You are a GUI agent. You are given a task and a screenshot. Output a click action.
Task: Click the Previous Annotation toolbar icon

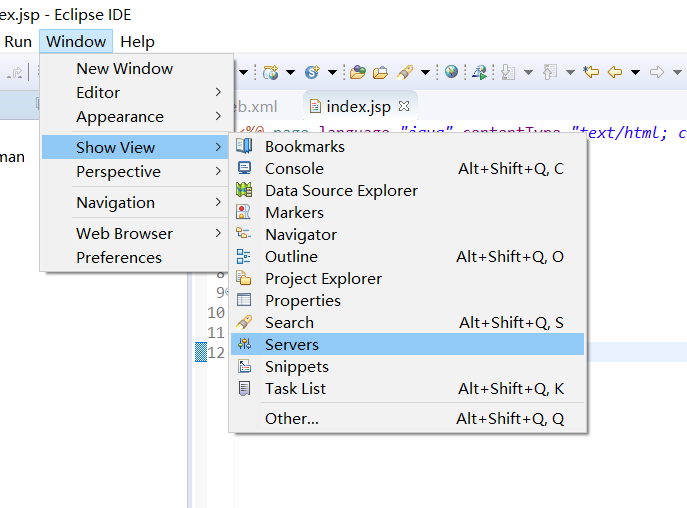pos(549,72)
